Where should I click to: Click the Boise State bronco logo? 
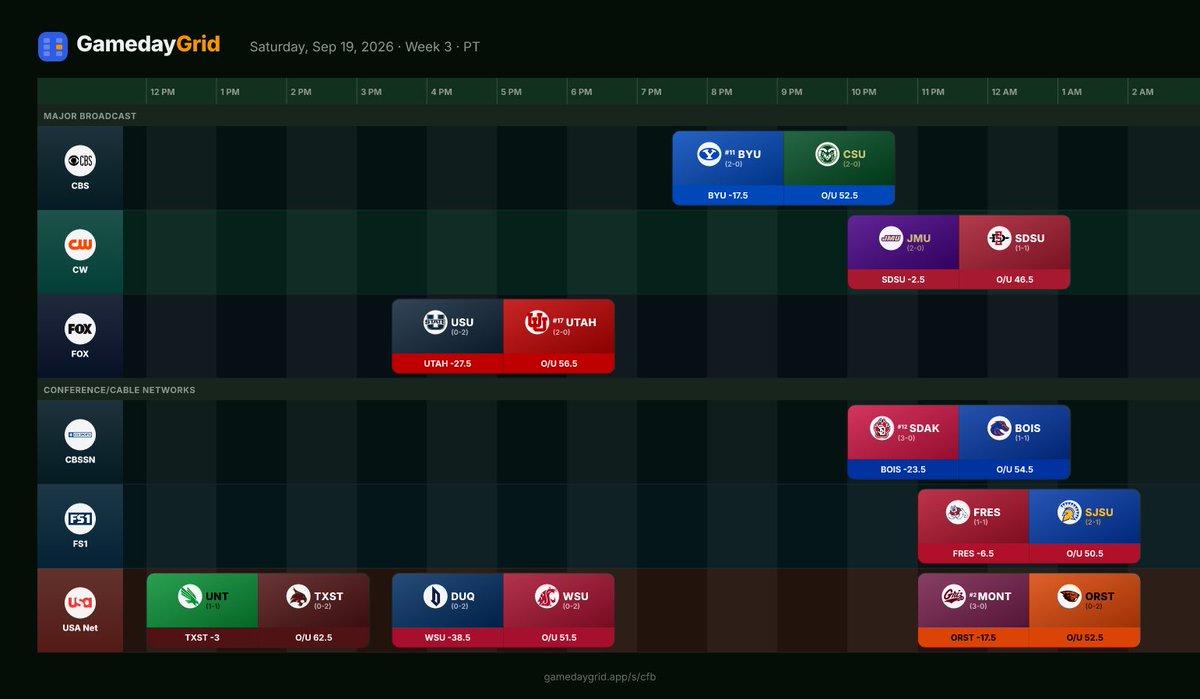[x=998, y=429]
